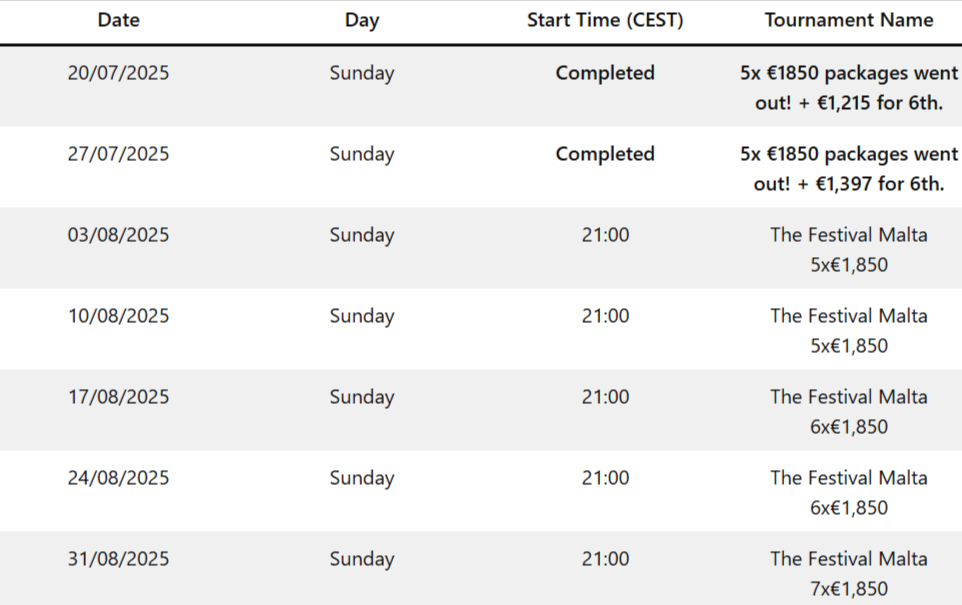This screenshot has height=605, width=962.
Task: Select the 31/08/2025 date cell
Action: (119, 559)
